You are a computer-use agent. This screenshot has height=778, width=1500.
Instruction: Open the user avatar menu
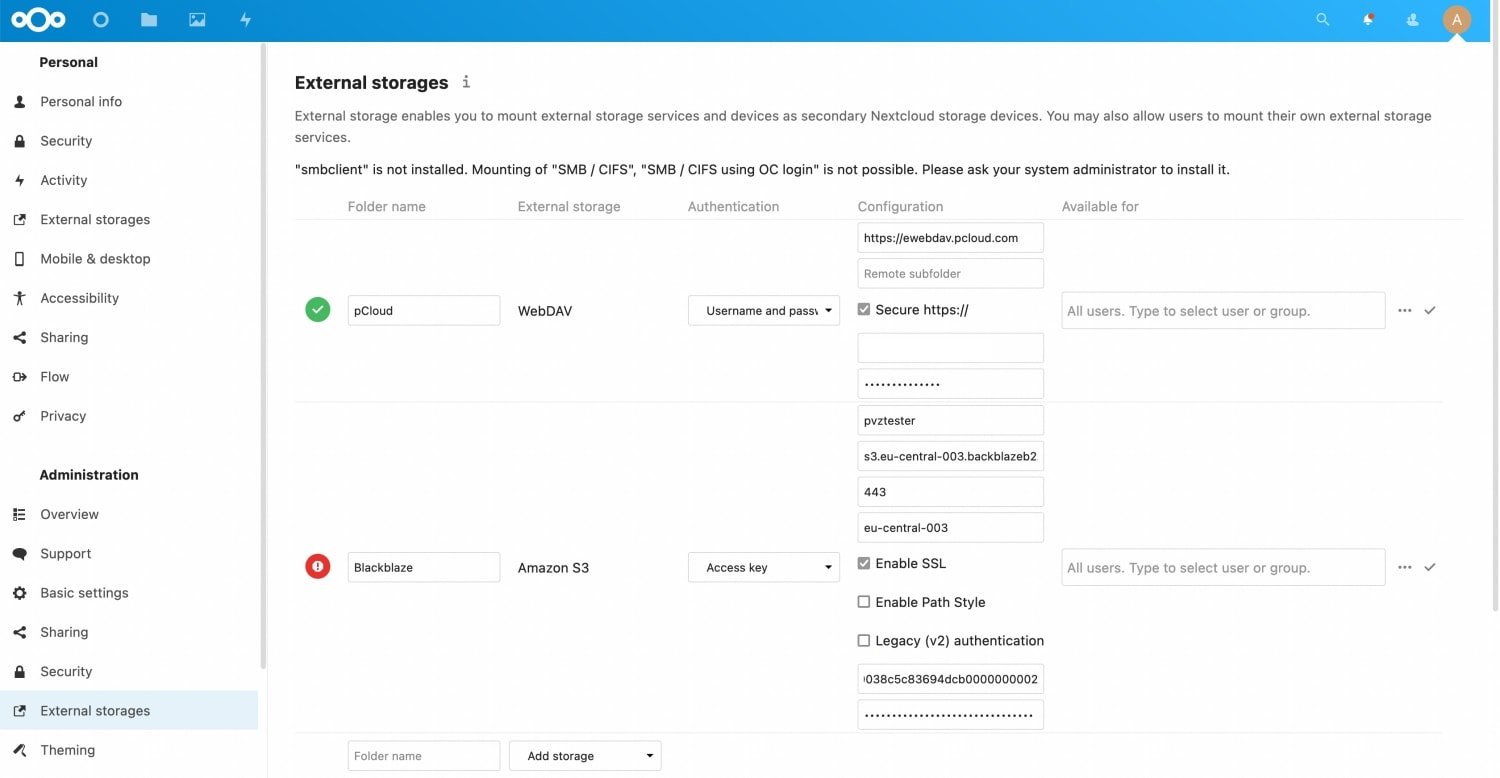coord(1457,19)
